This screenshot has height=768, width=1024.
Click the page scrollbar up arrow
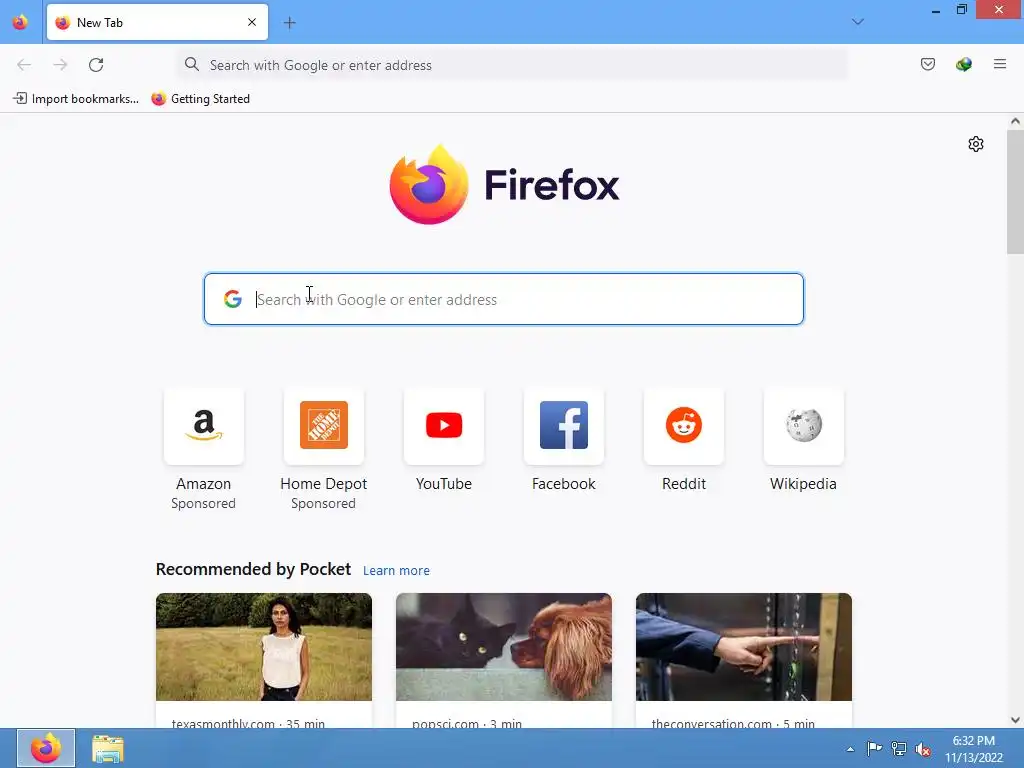point(1015,121)
